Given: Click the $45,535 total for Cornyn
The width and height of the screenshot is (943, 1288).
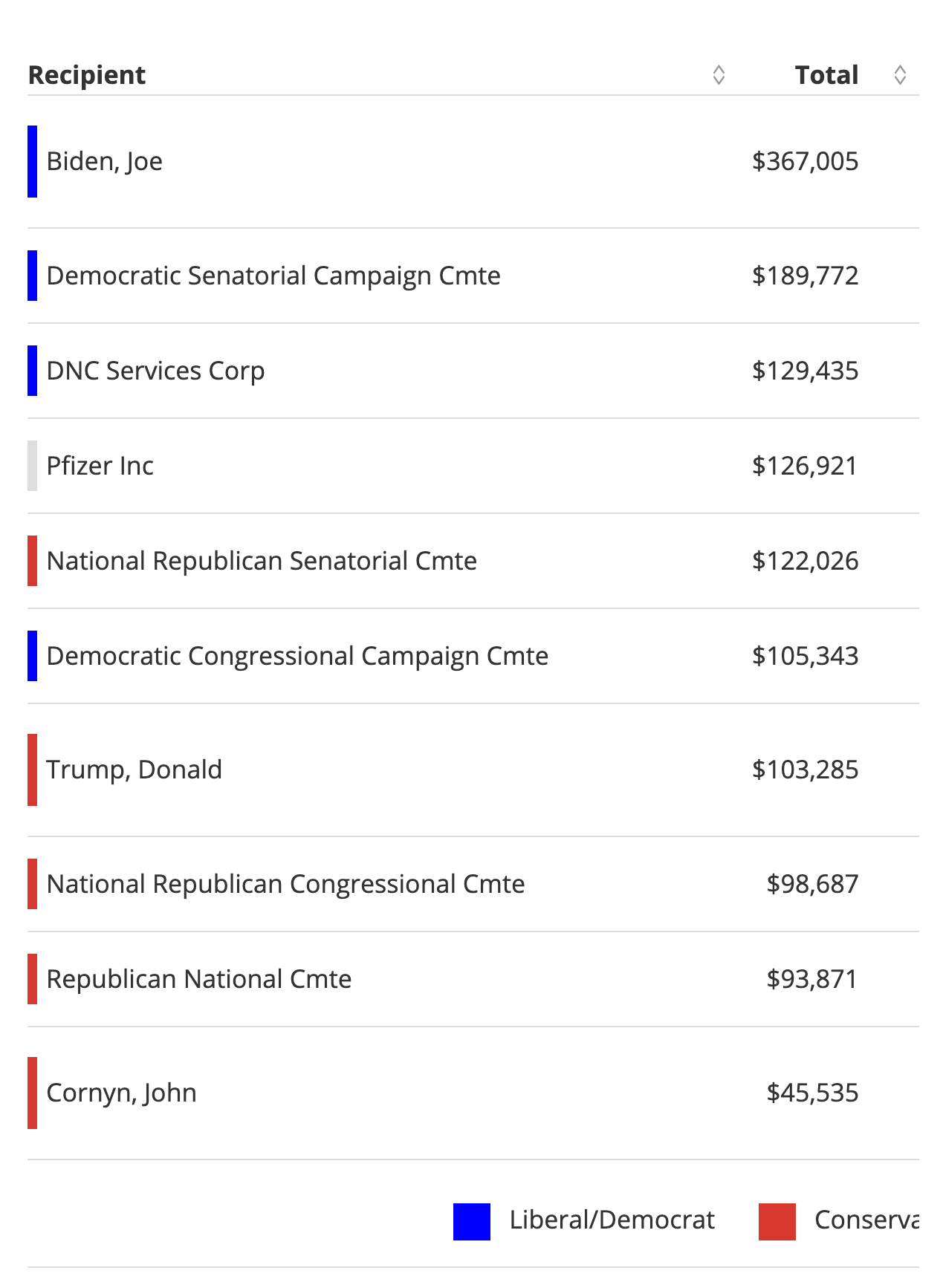Looking at the screenshot, I should tap(812, 1093).
